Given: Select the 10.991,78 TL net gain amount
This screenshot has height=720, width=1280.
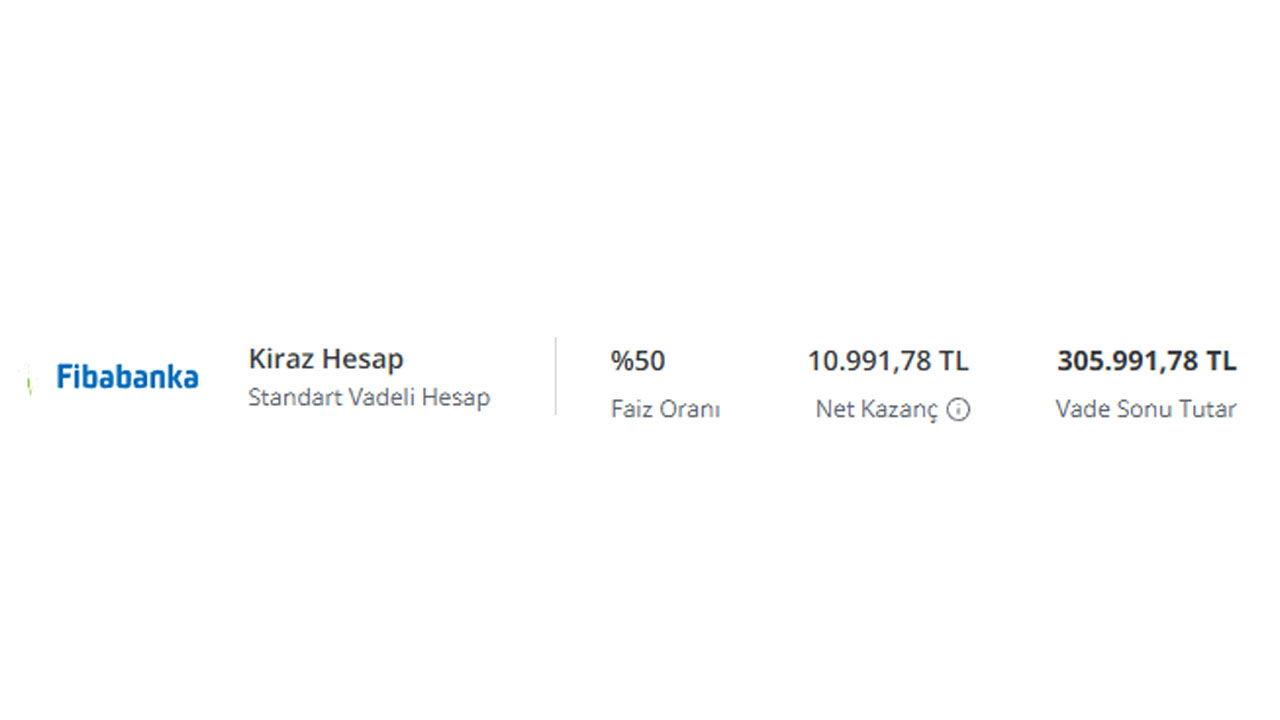Looking at the screenshot, I should click(x=888, y=361).
